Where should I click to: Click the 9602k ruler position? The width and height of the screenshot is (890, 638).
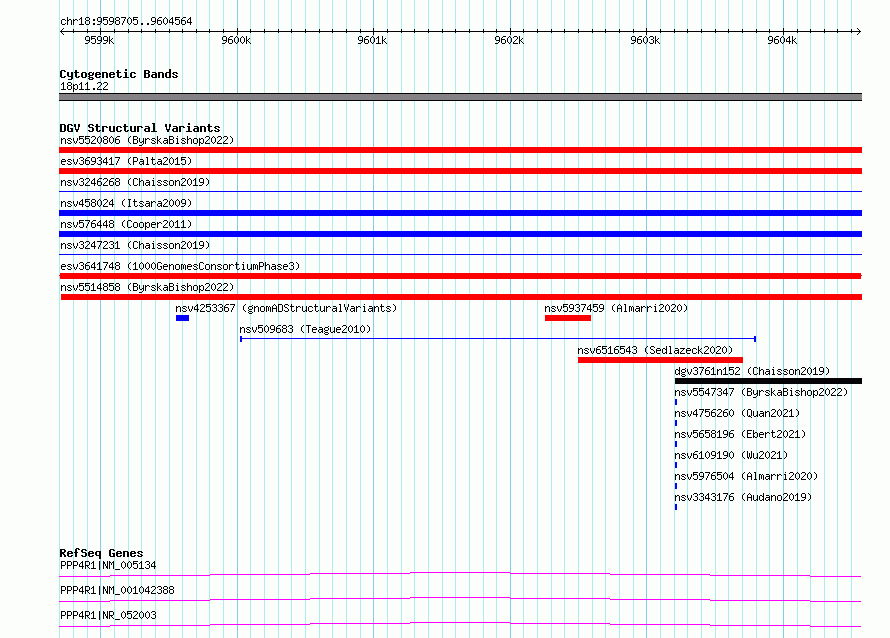509,40
